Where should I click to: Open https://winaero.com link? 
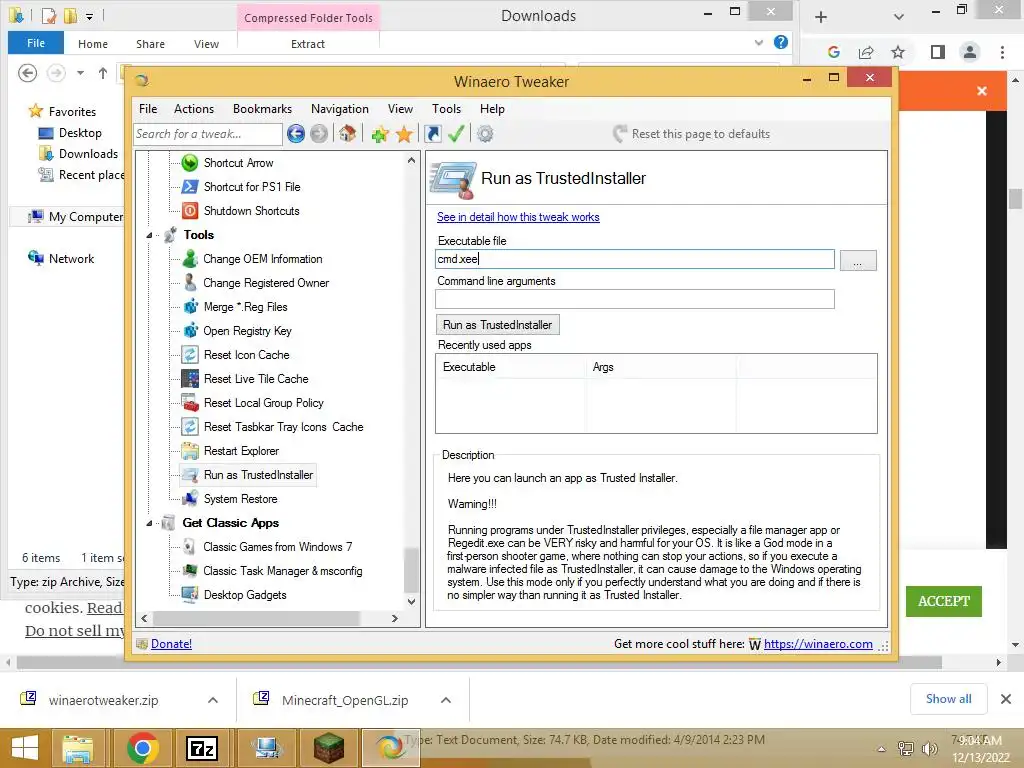coord(818,644)
